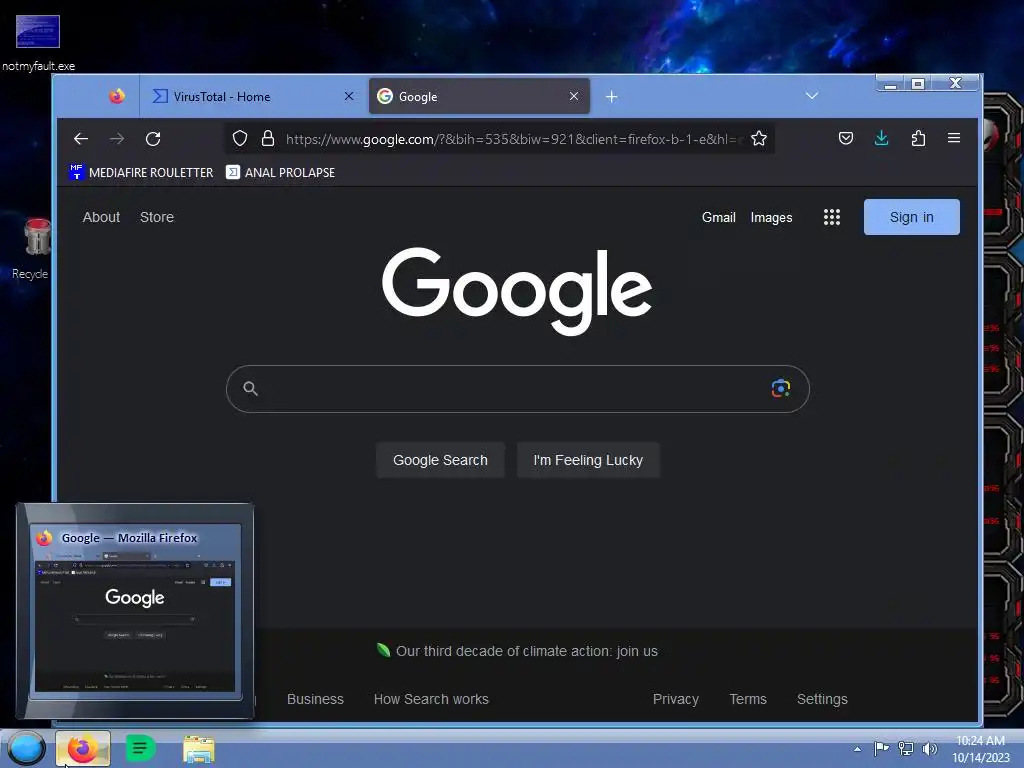
Task: Click the Google Search button
Action: pyautogui.click(x=440, y=460)
